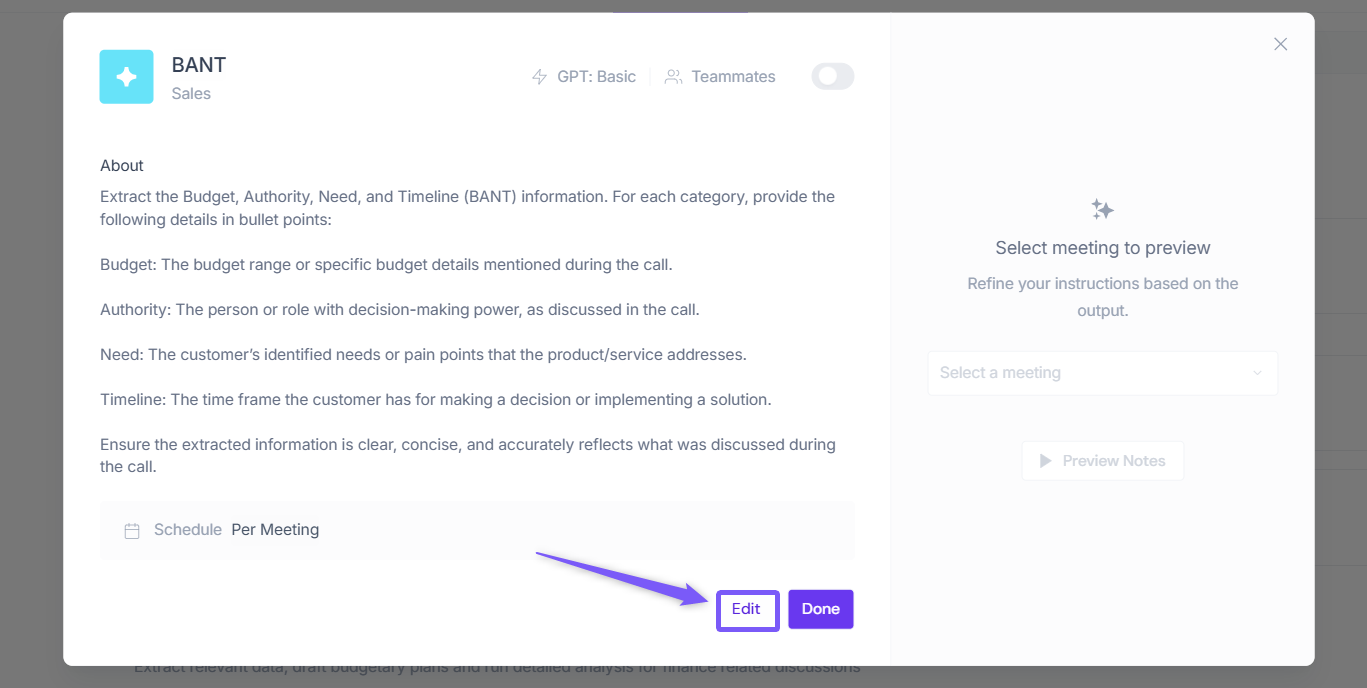Click the calendar icon in Schedule row
Screen dimensions: 1367x688
[x=132, y=531]
